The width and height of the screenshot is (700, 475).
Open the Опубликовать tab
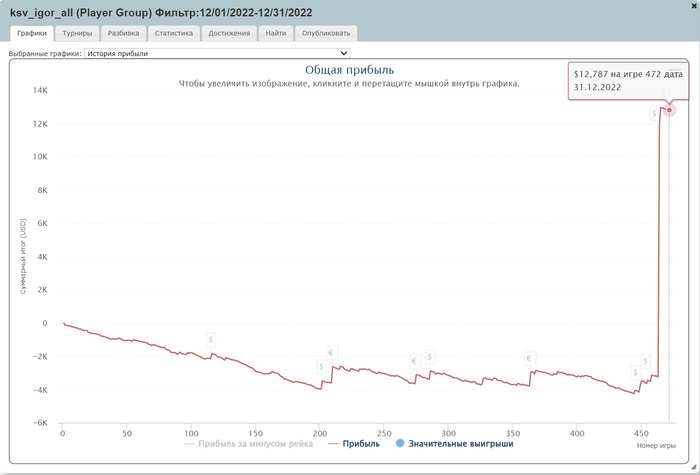(x=325, y=33)
